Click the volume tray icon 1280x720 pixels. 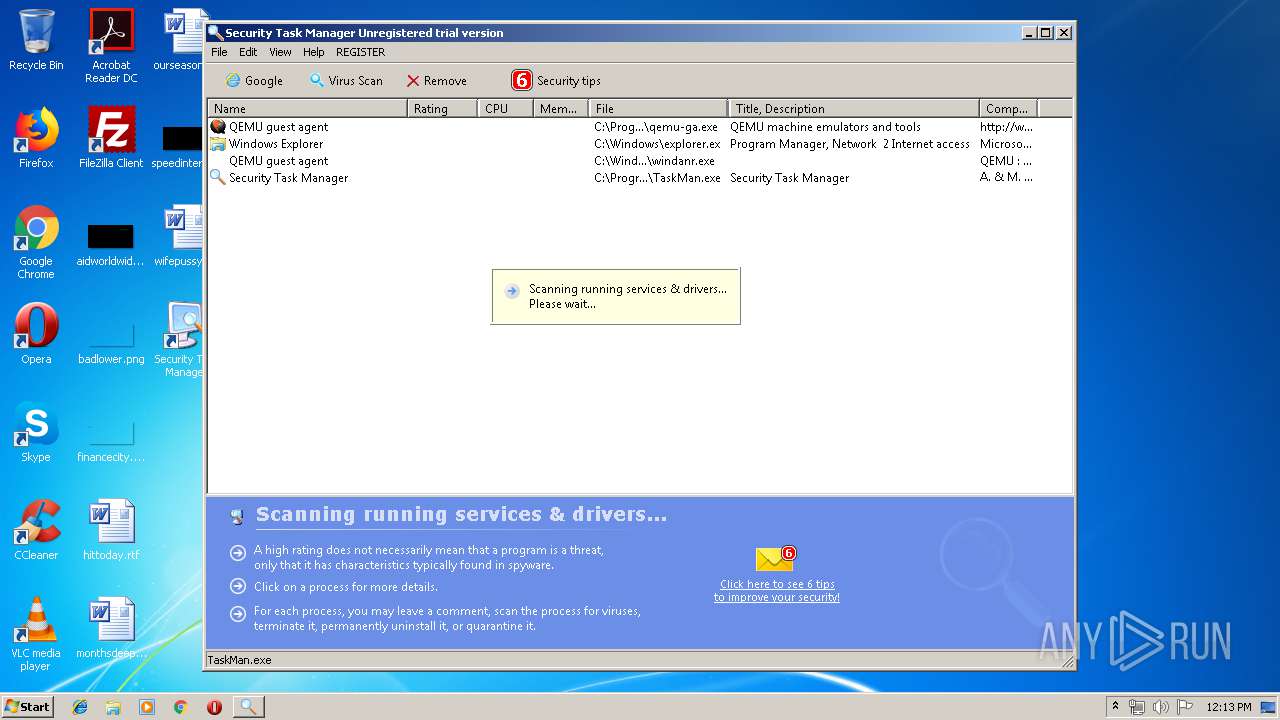[x=1160, y=707]
